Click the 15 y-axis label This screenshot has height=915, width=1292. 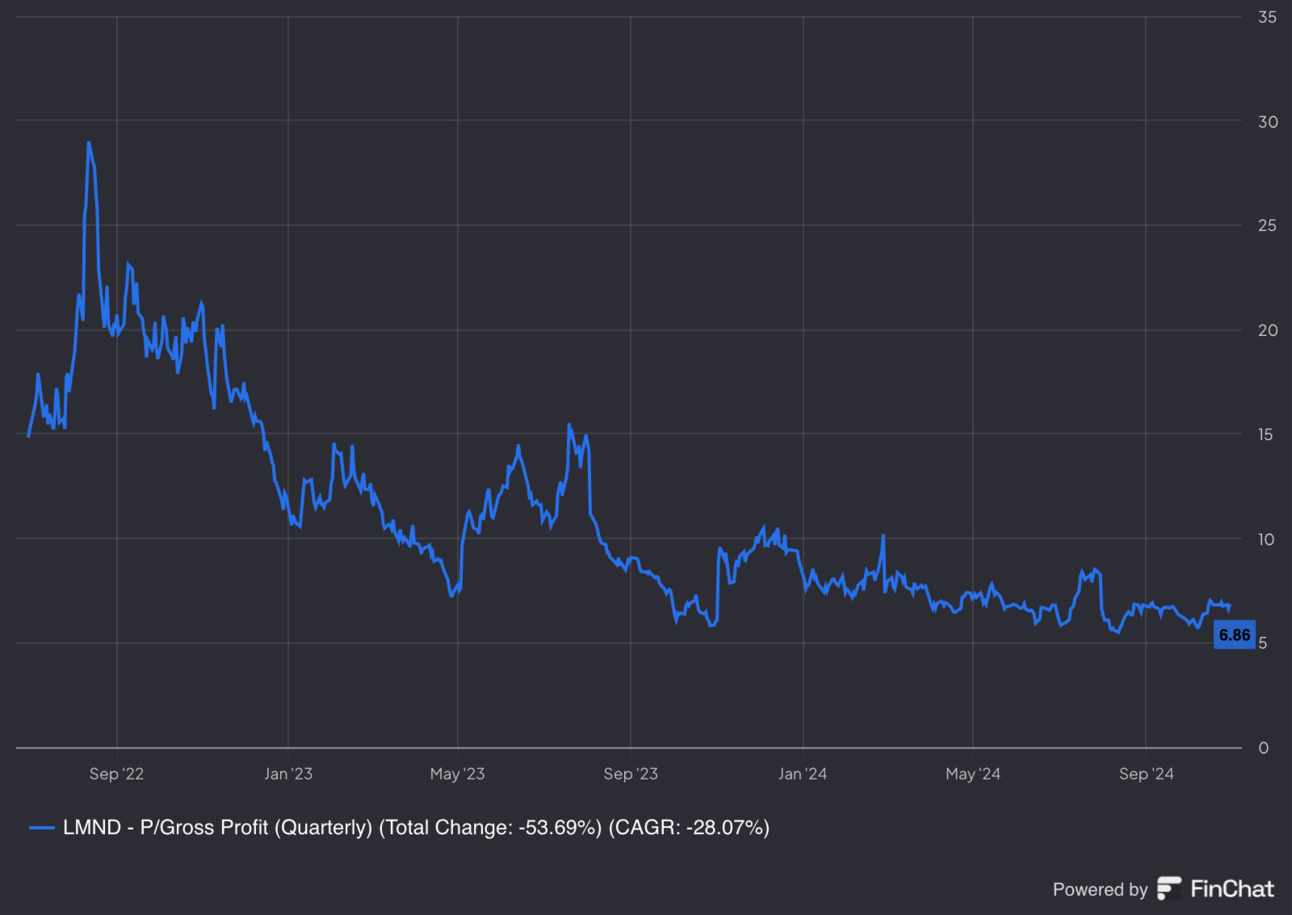point(1268,434)
